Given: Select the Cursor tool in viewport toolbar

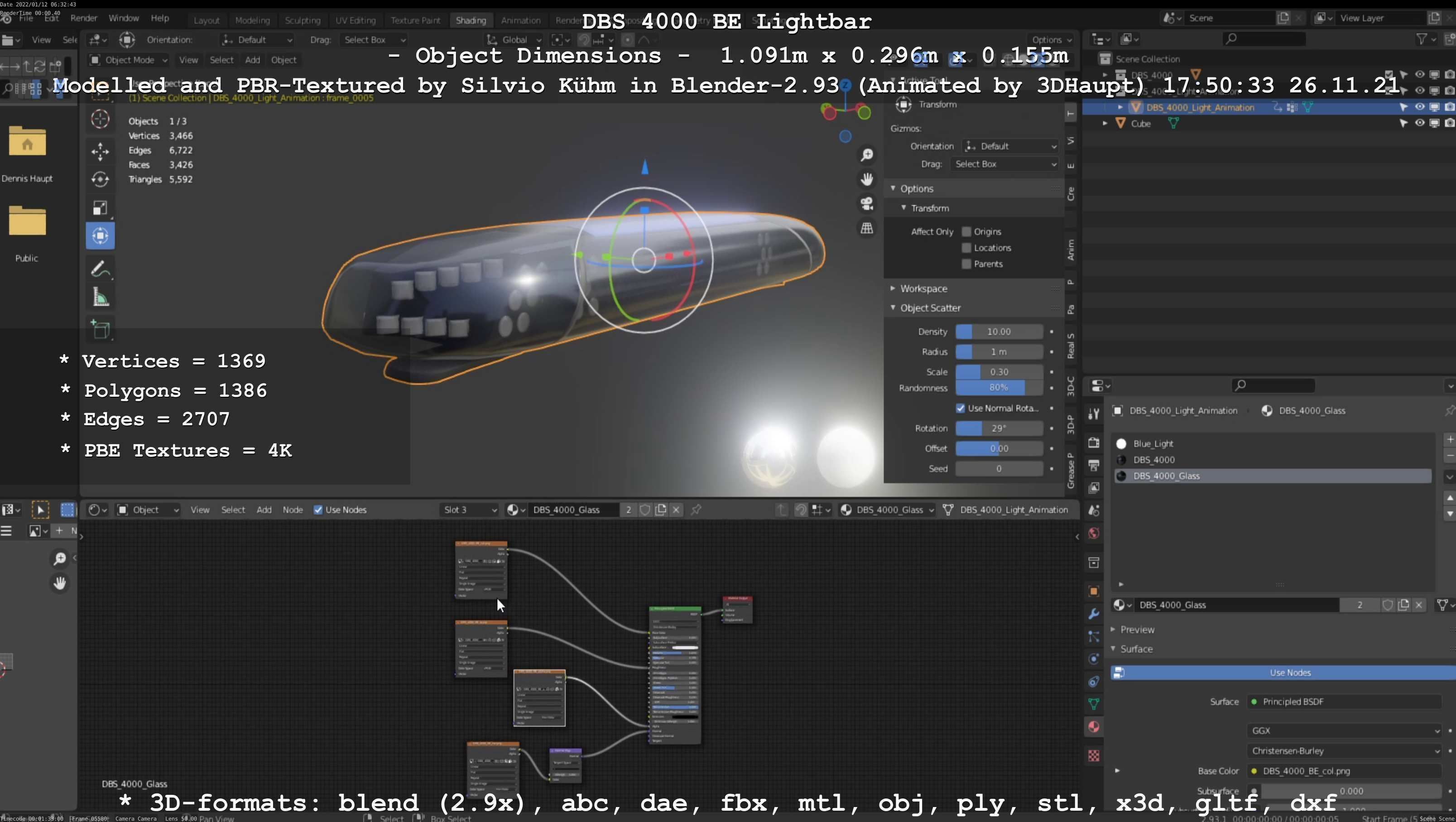Looking at the screenshot, I should pos(100,119).
